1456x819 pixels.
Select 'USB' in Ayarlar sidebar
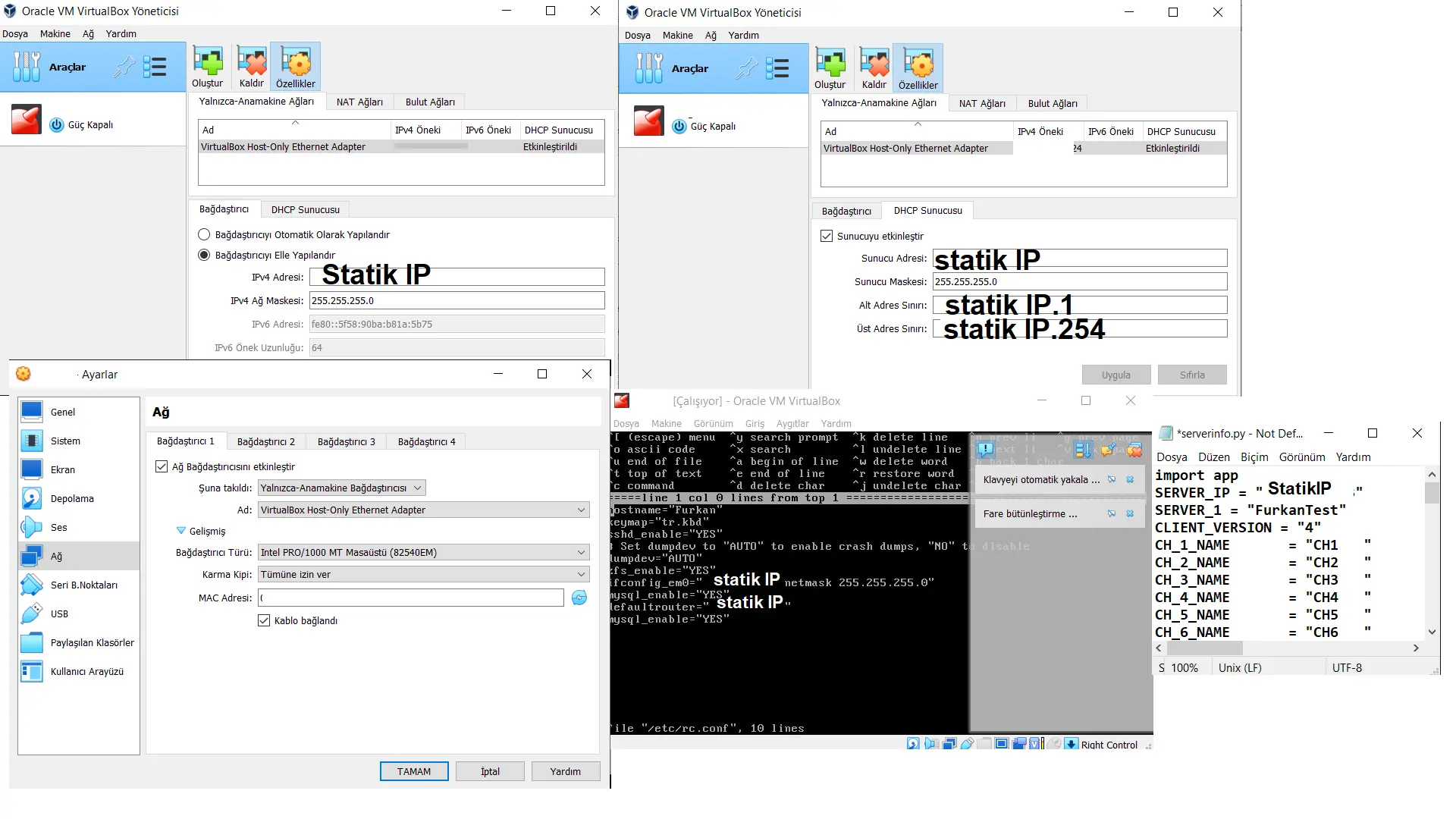(79, 613)
